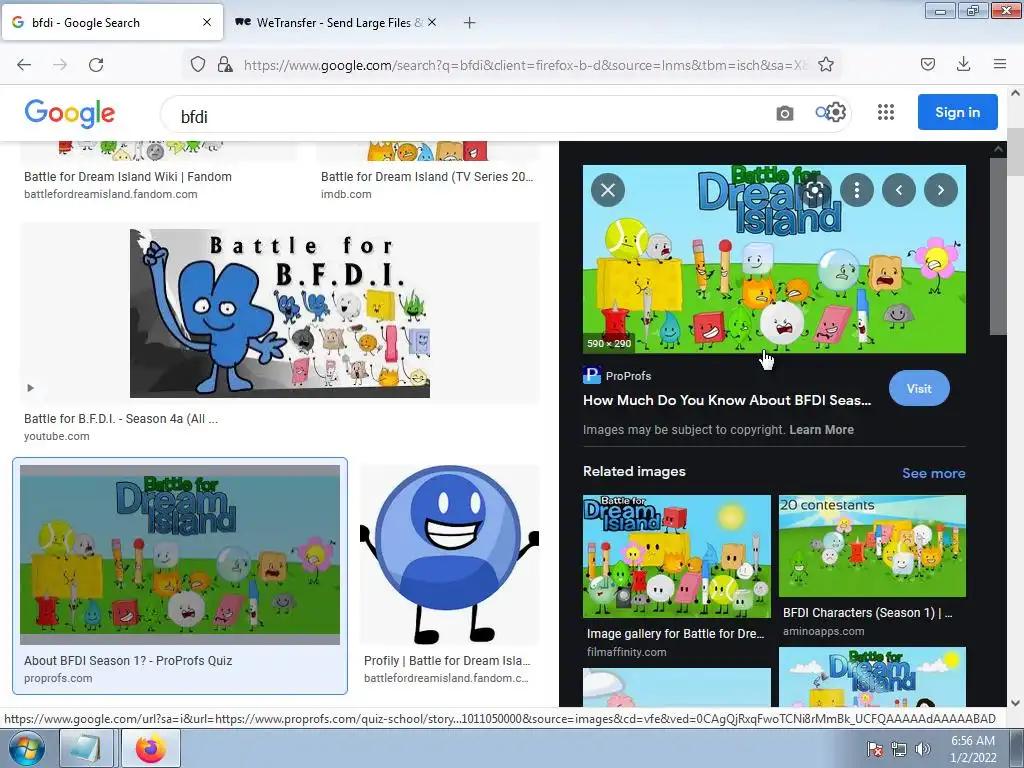Click the browser address bar URL
Screen dimensions: 1024x768
point(525,65)
